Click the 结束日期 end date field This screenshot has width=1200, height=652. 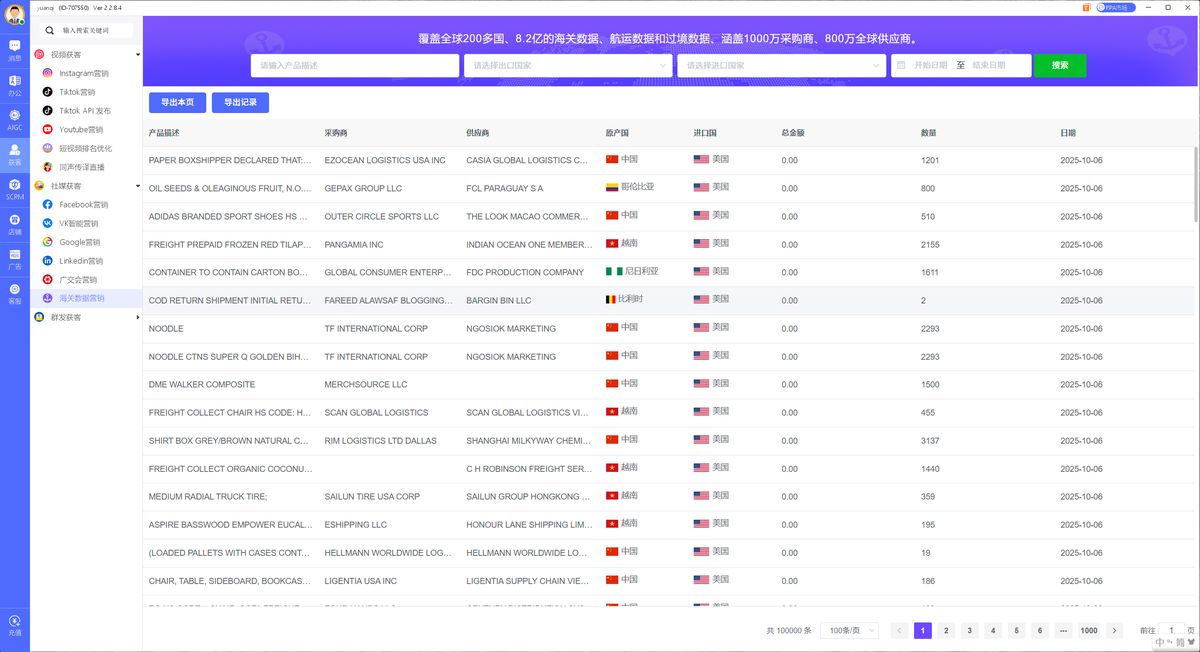point(990,66)
